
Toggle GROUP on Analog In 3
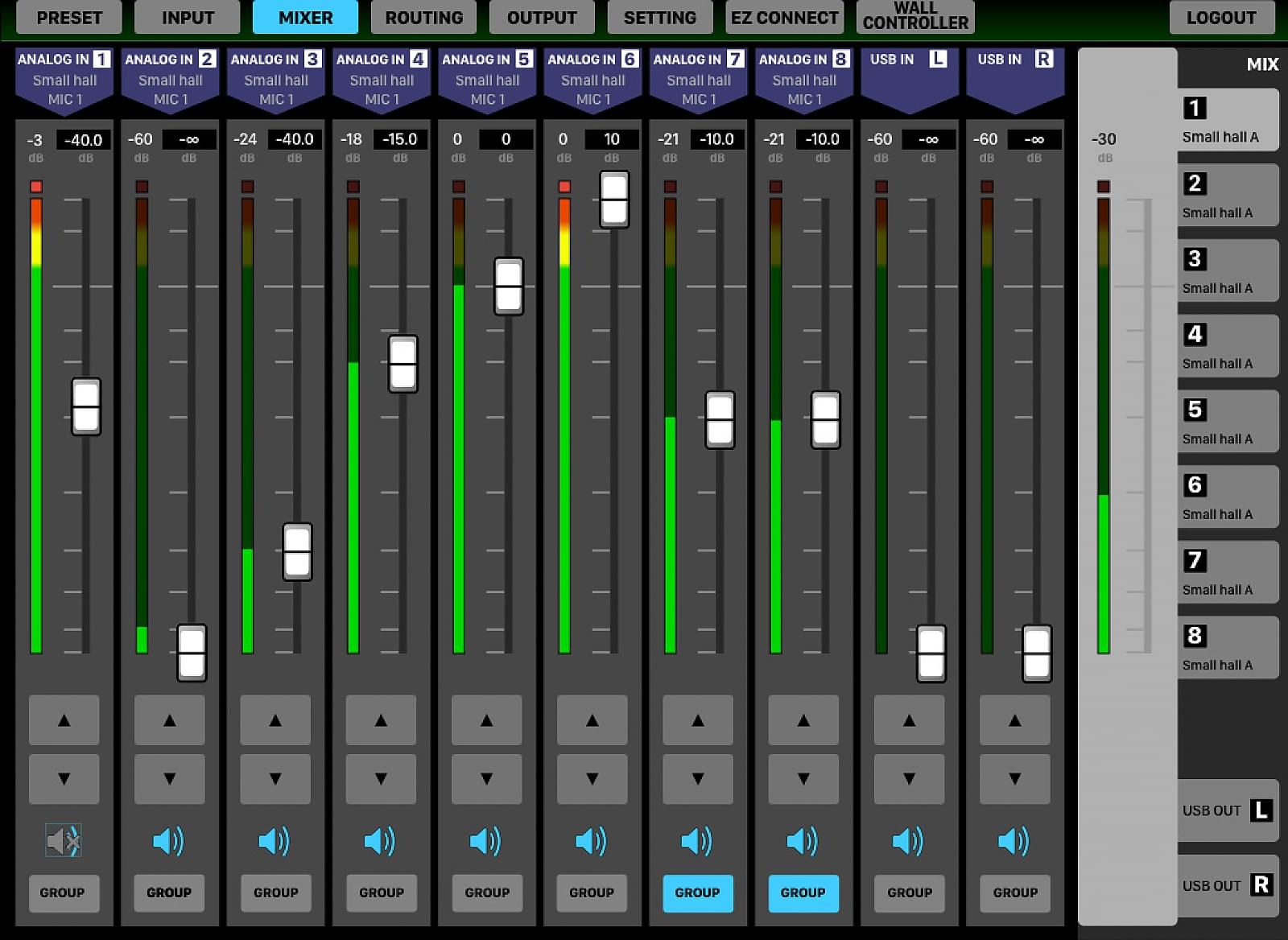275,893
